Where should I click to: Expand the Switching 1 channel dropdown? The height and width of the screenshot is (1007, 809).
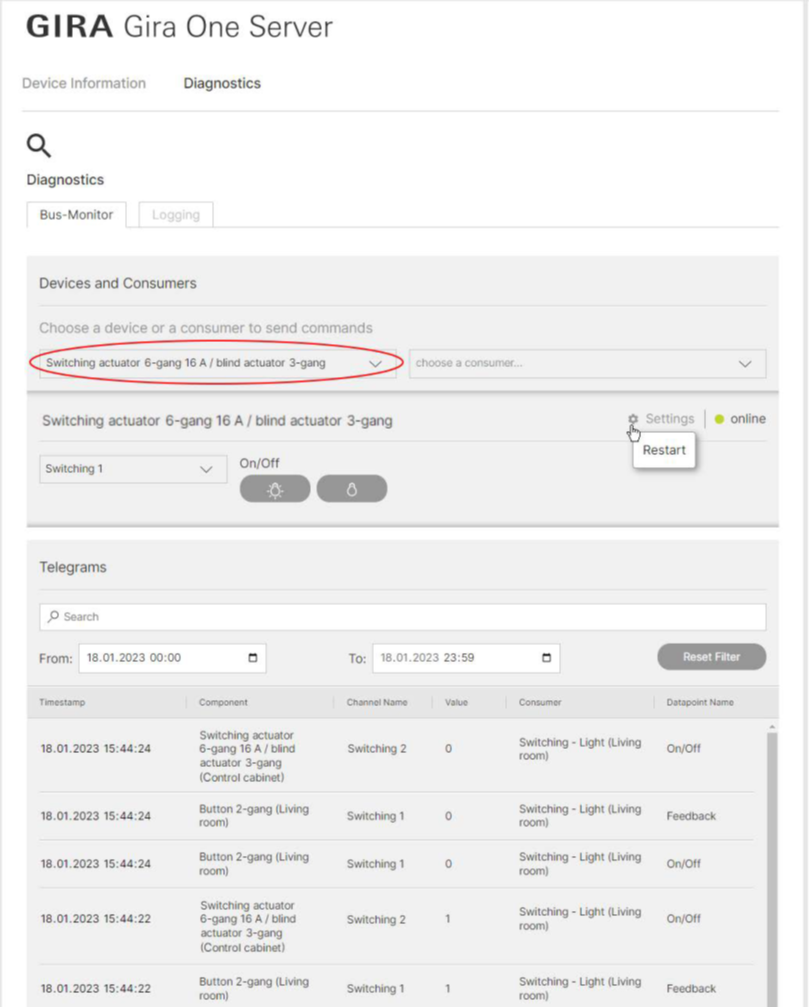(206, 469)
